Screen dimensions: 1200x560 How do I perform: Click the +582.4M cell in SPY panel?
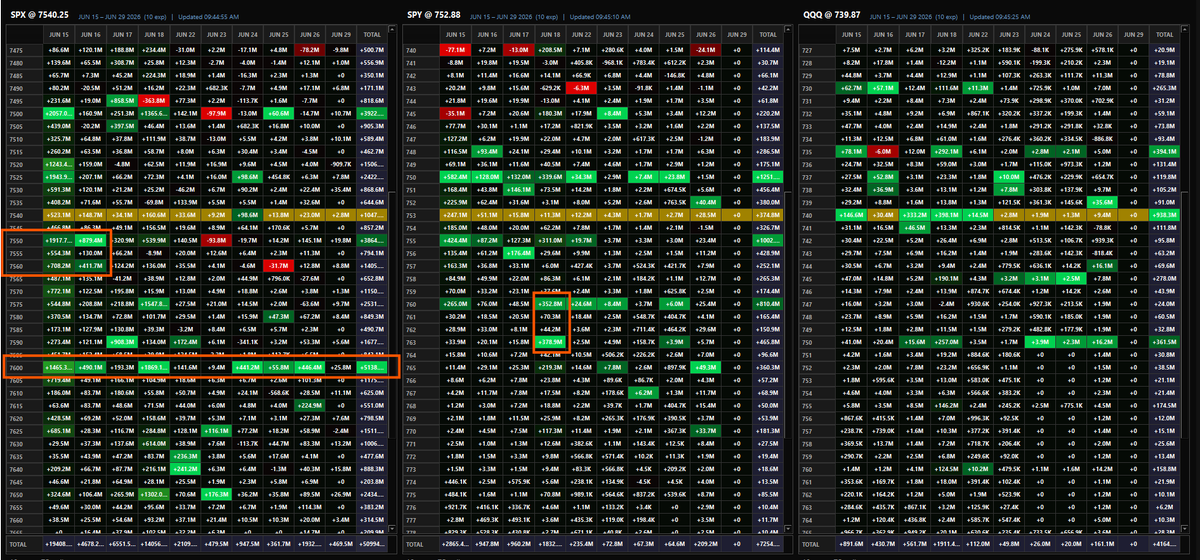click(456, 176)
